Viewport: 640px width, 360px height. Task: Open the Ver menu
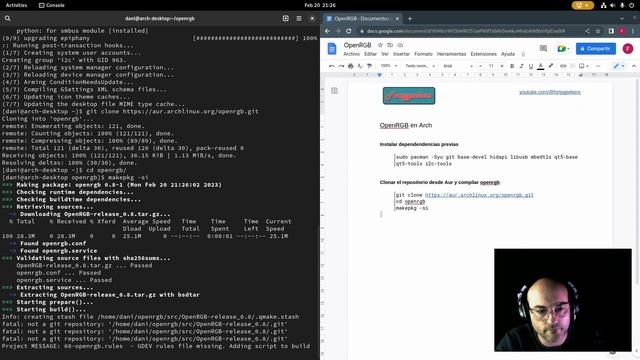385,54
